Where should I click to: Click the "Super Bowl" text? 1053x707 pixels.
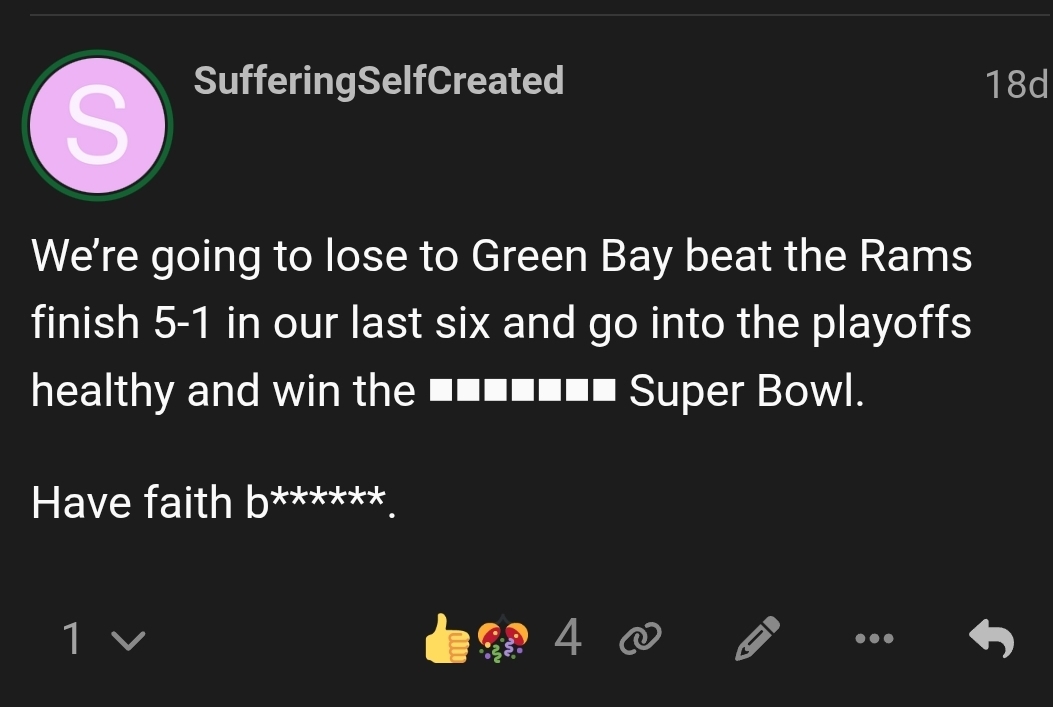pyautogui.click(x=744, y=391)
